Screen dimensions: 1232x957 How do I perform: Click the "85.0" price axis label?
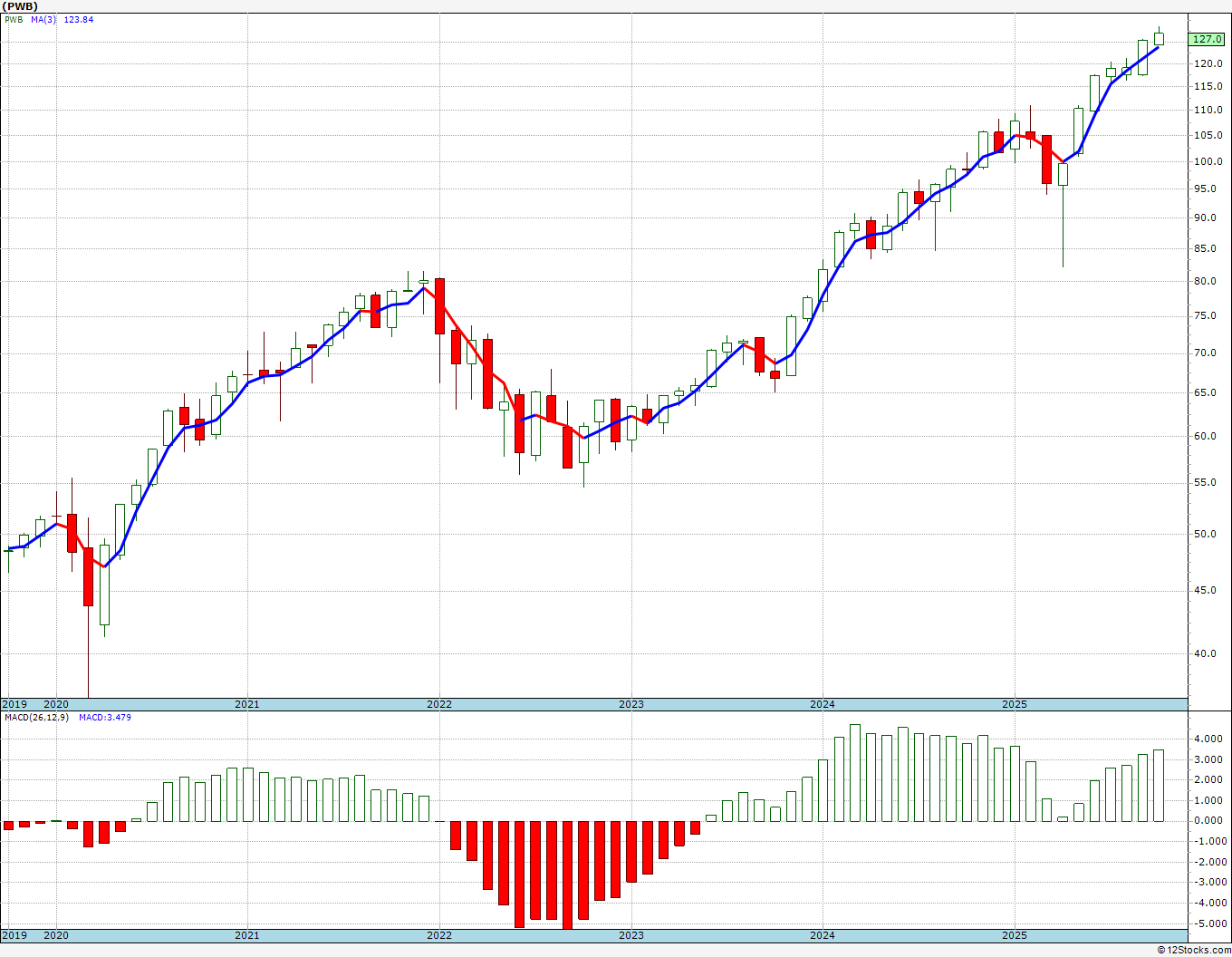click(1206, 248)
